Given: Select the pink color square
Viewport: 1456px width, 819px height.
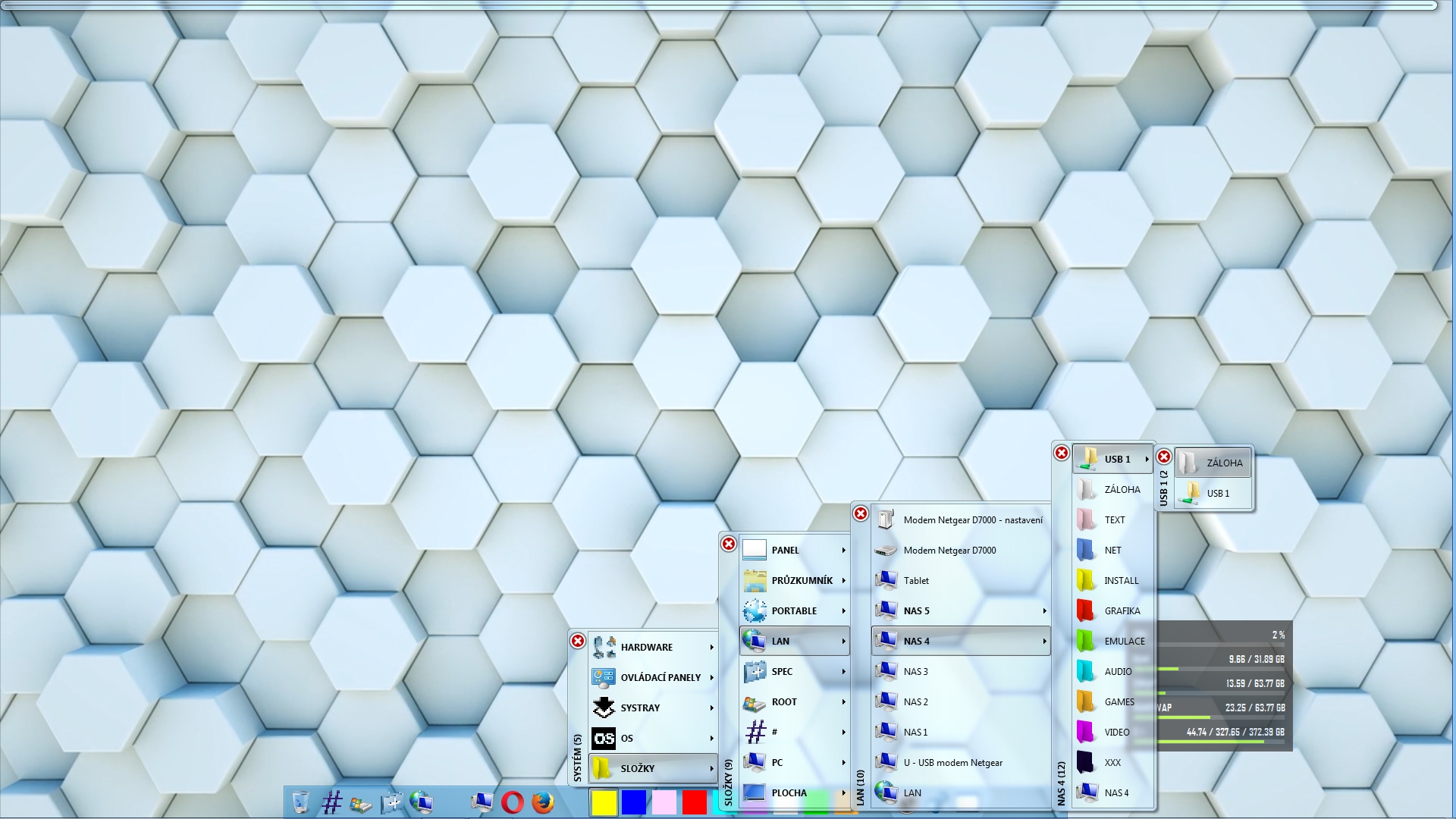Looking at the screenshot, I should [664, 802].
